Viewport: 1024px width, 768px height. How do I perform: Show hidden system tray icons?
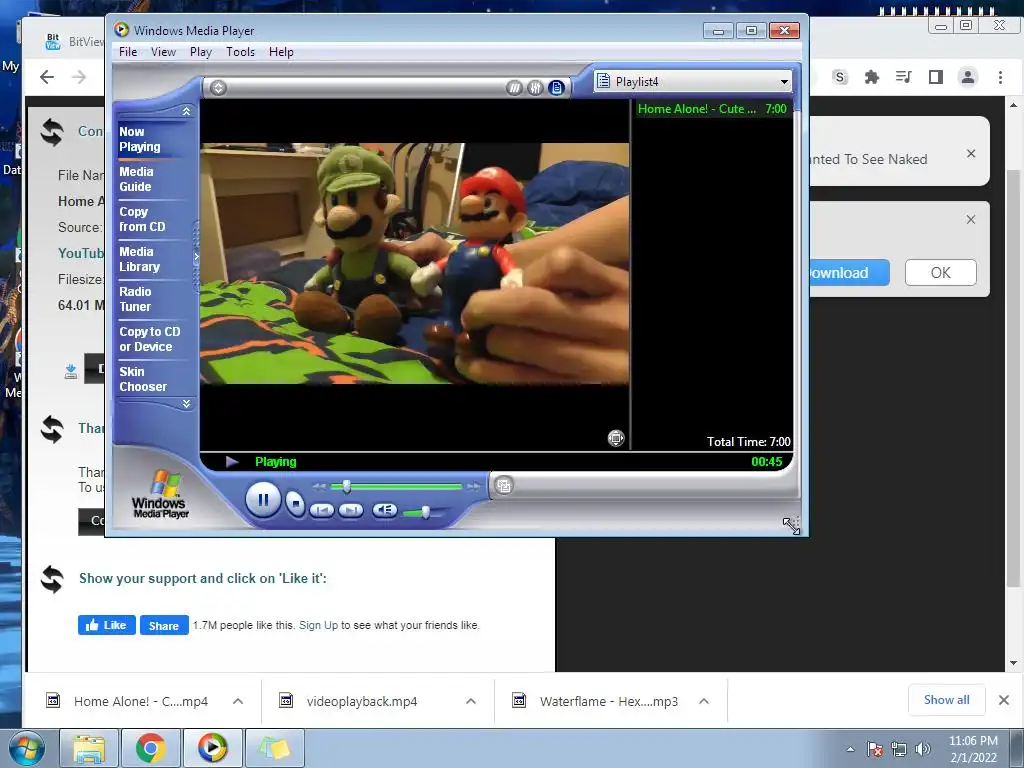point(850,749)
